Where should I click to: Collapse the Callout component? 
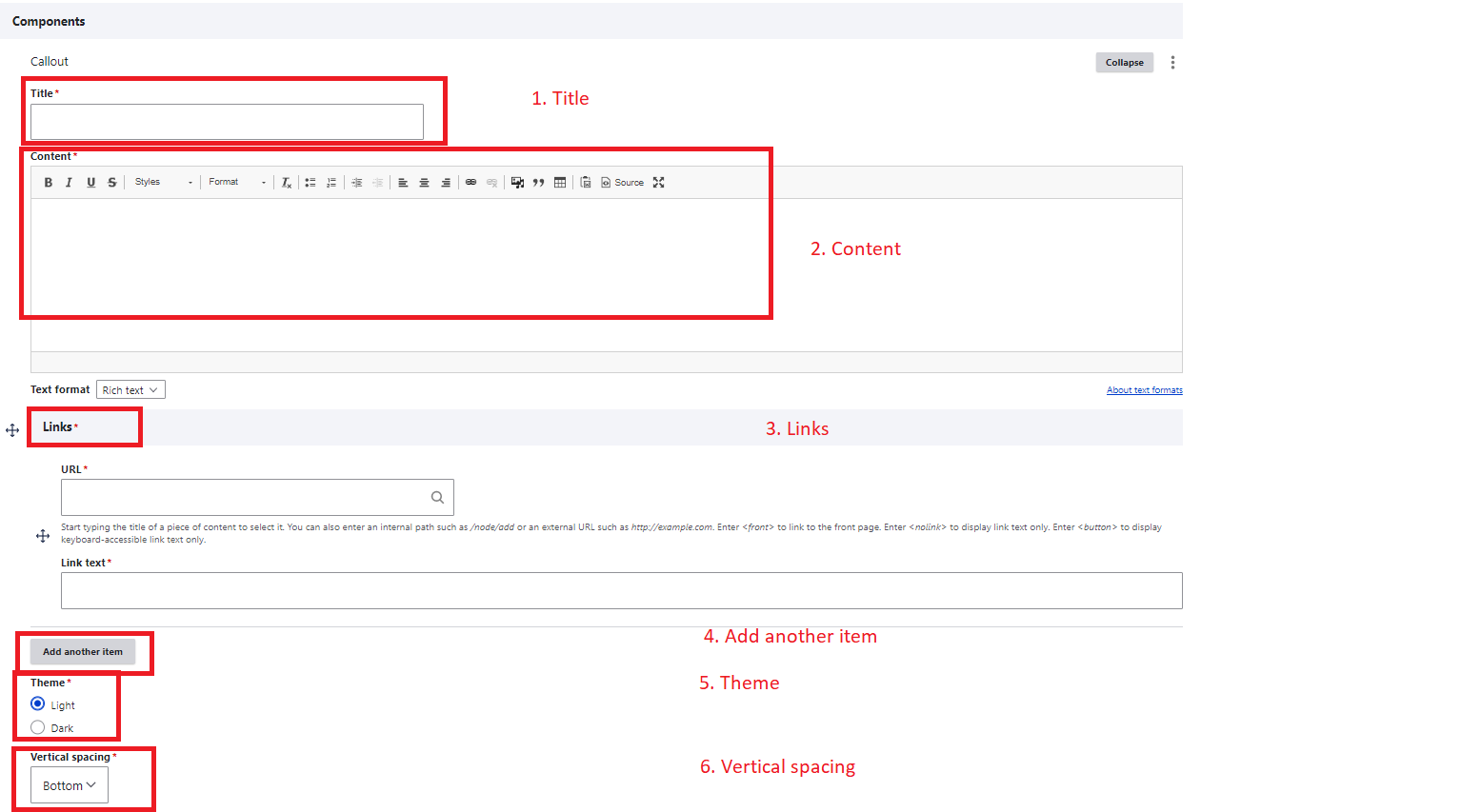pyautogui.click(x=1124, y=63)
